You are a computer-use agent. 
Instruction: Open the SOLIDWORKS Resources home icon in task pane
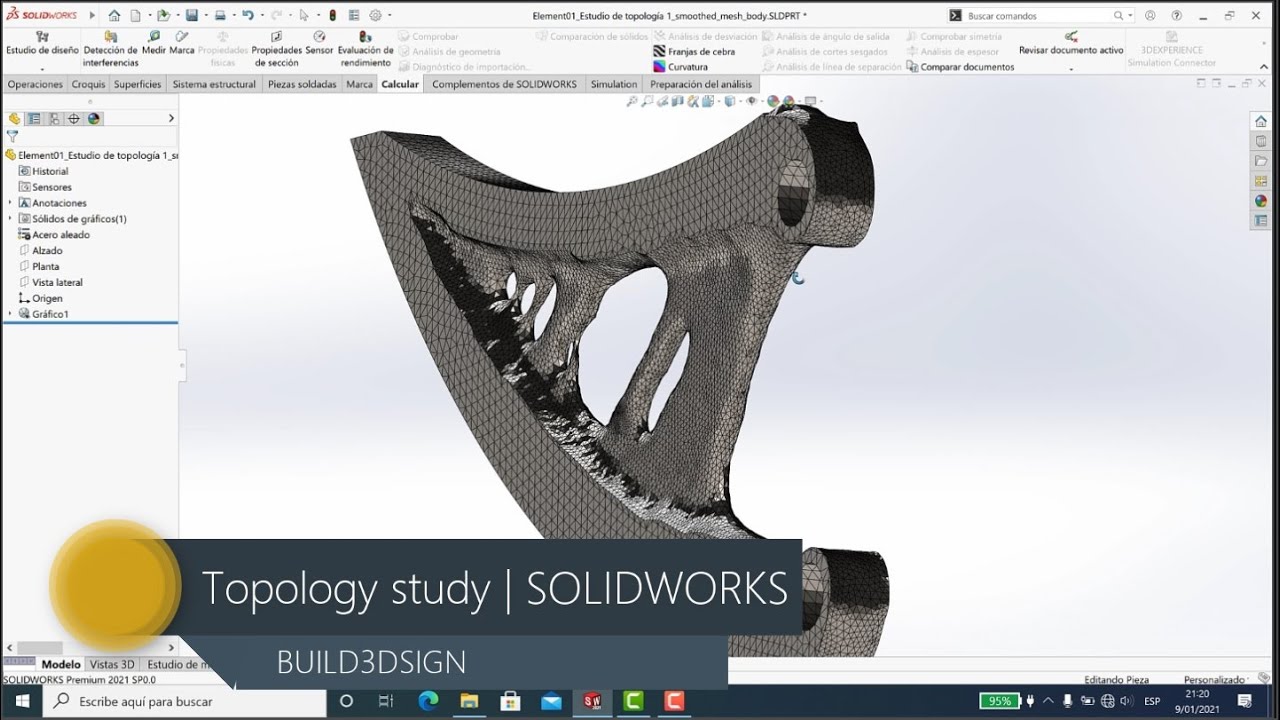(1261, 121)
